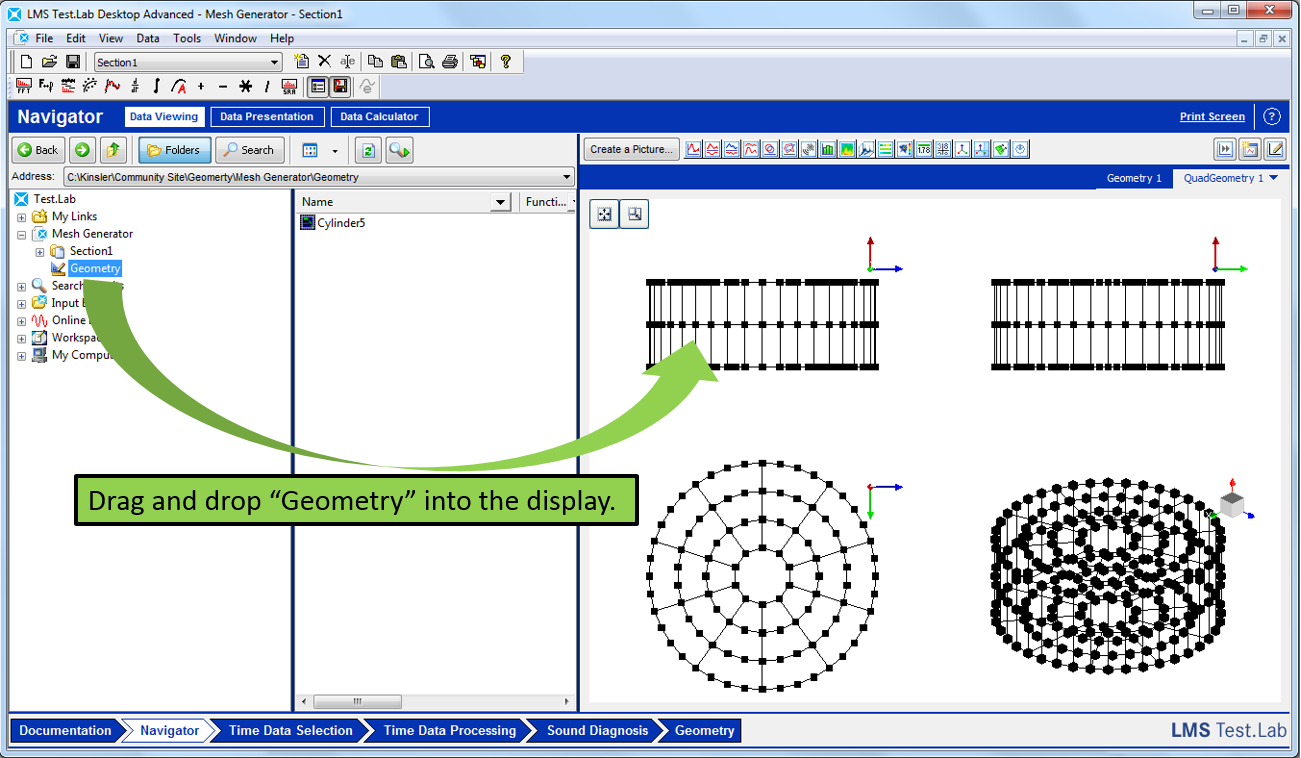Click the plus add operation icon

click(x=201, y=87)
